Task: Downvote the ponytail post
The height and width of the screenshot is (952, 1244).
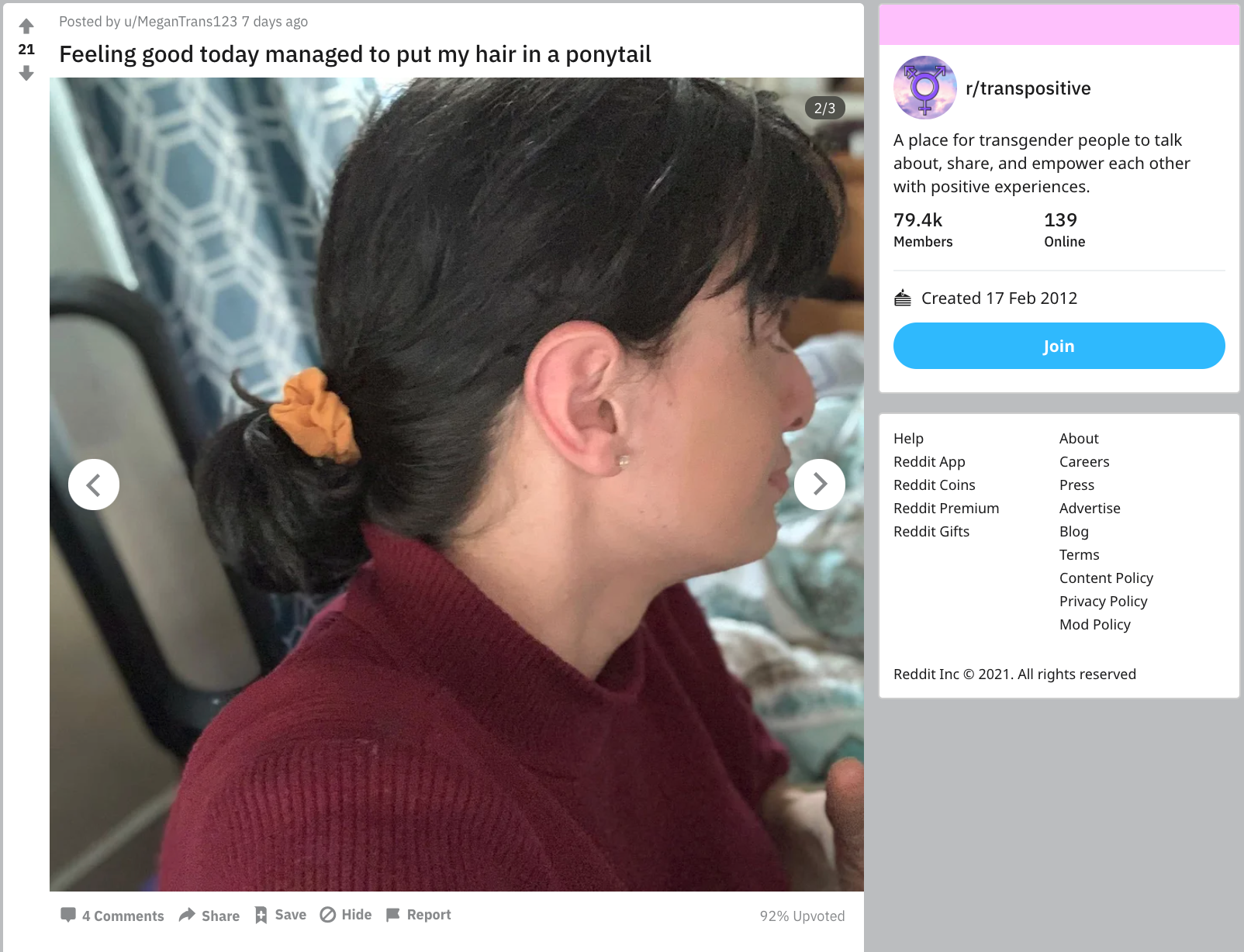Action: pos(26,73)
